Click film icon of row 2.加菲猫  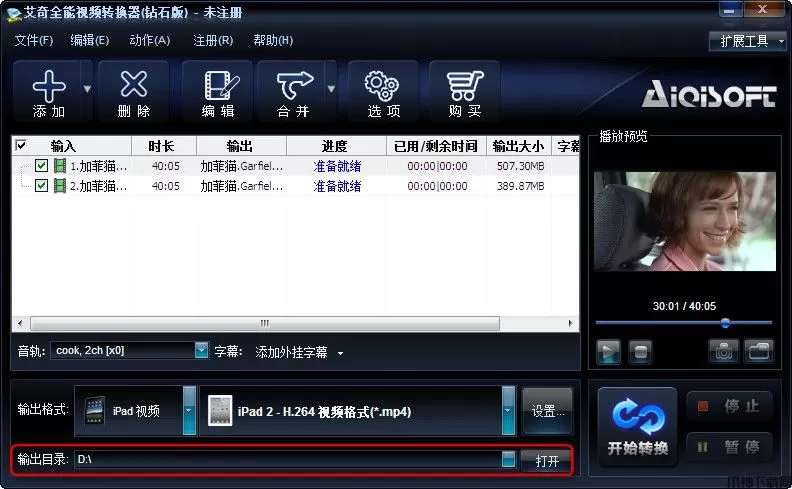pos(60,186)
